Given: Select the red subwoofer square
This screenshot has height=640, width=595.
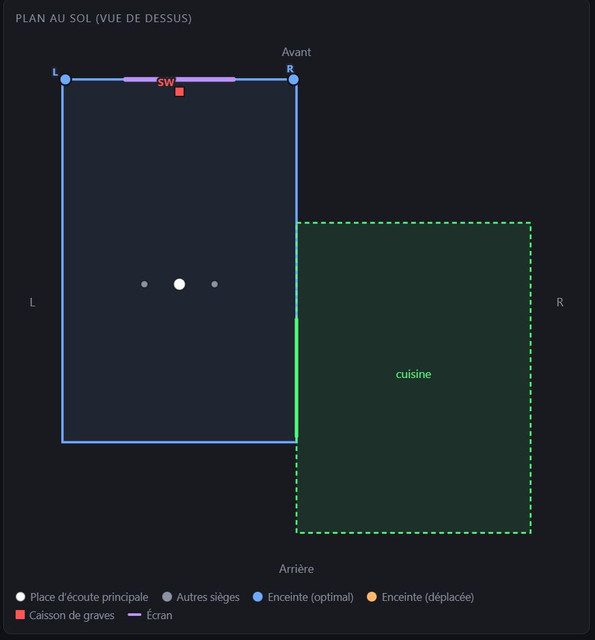Looking at the screenshot, I should (179, 92).
